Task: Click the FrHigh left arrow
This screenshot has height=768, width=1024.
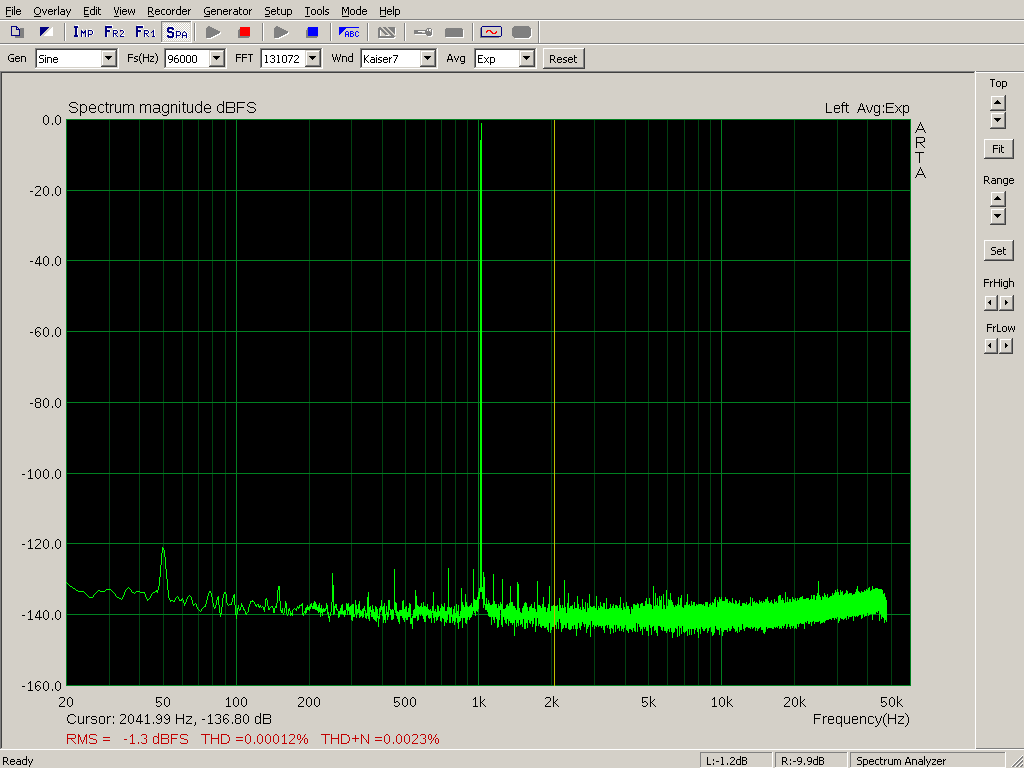Action: (x=991, y=303)
